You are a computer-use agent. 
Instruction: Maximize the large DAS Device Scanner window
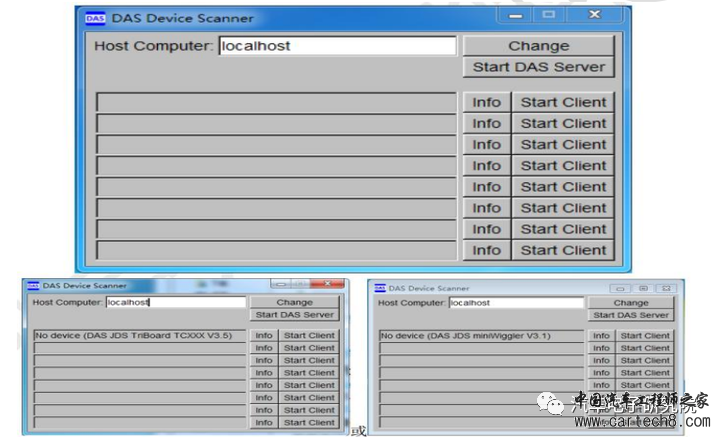click(x=549, y=15)
